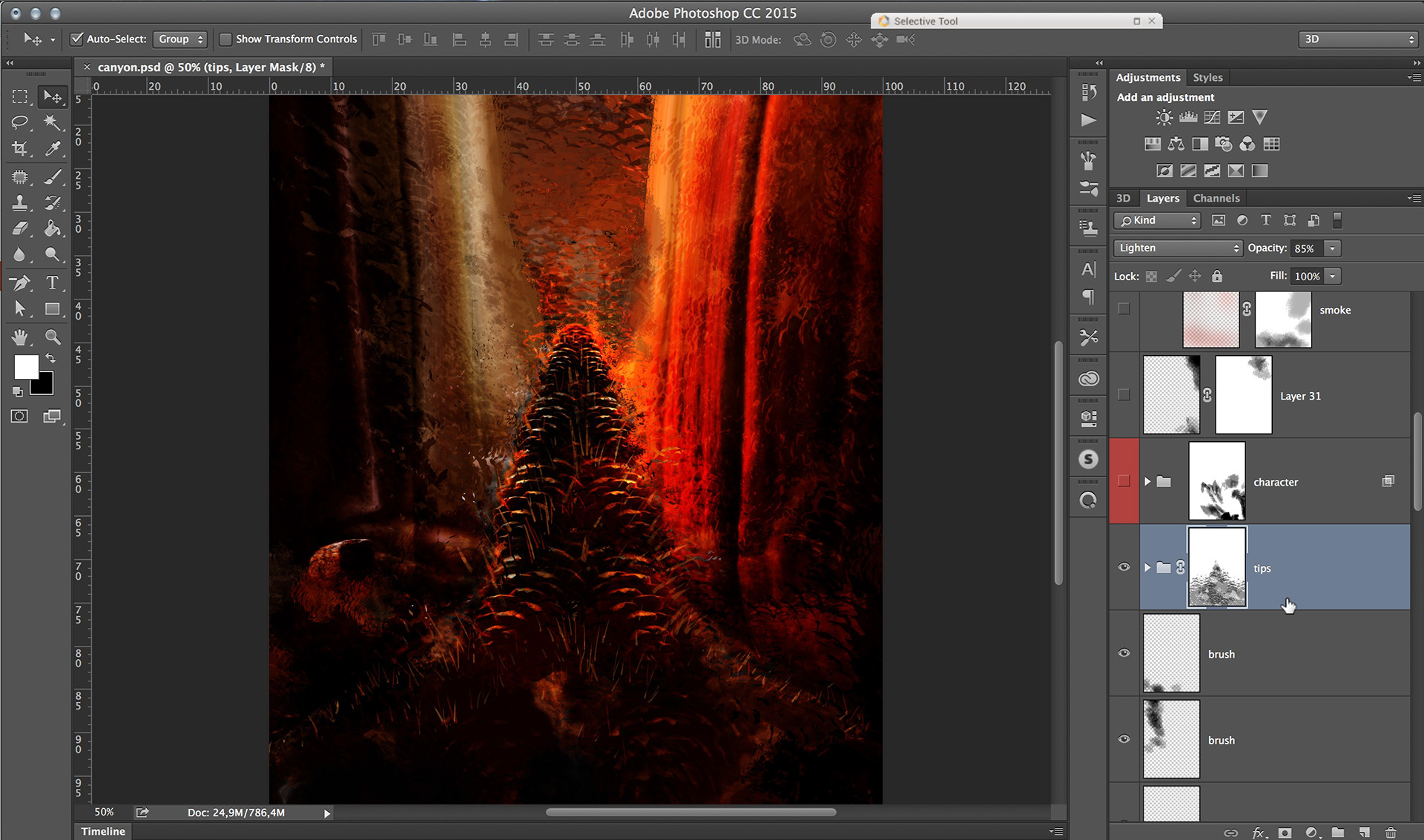This screenshot has height=840, width=1424.
Task: Open the Fill slider dropdown arrow
Action: tap(1333, 277)
